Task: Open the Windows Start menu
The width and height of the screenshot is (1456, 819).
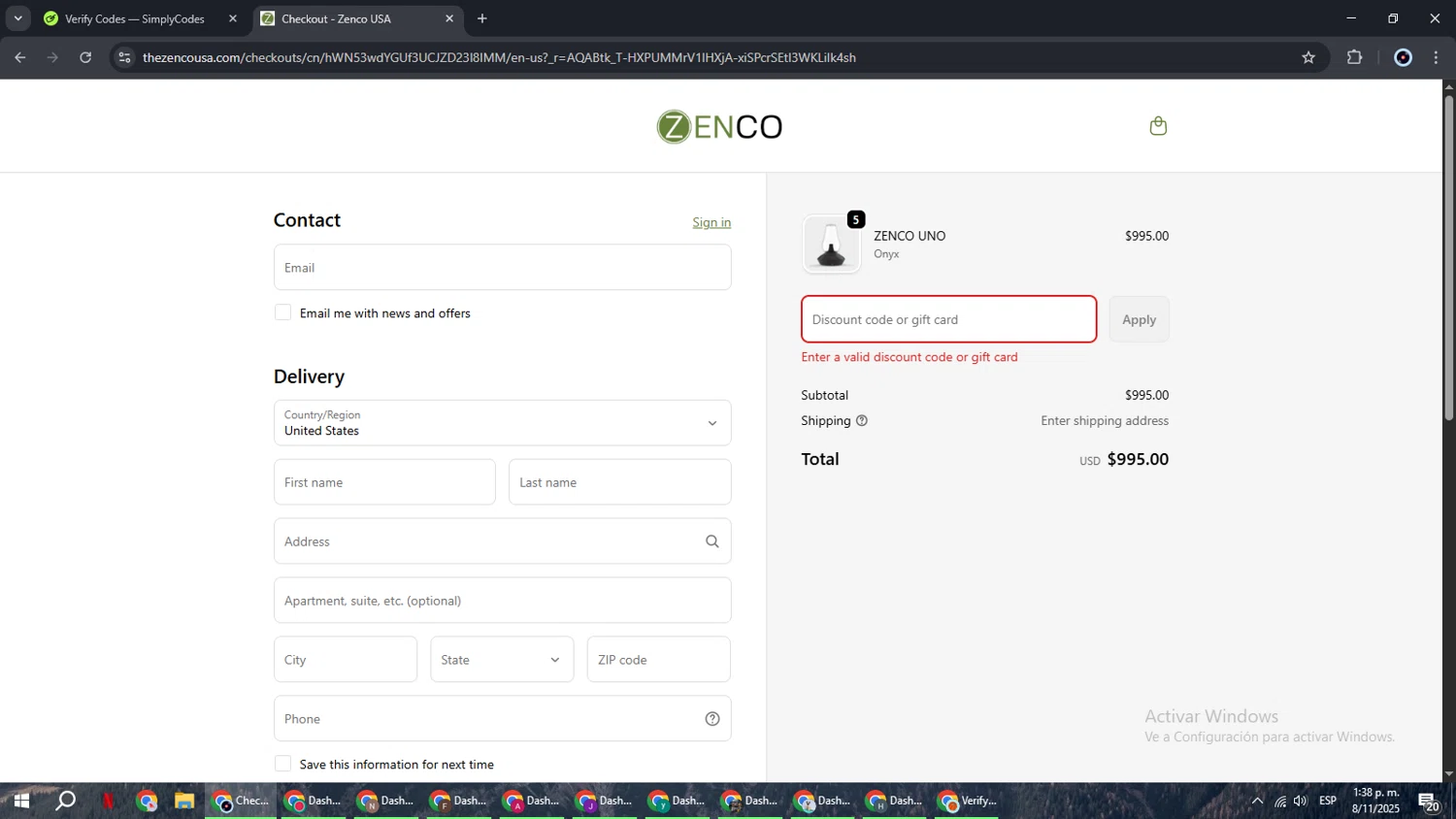Action: [x=21, y=801]
